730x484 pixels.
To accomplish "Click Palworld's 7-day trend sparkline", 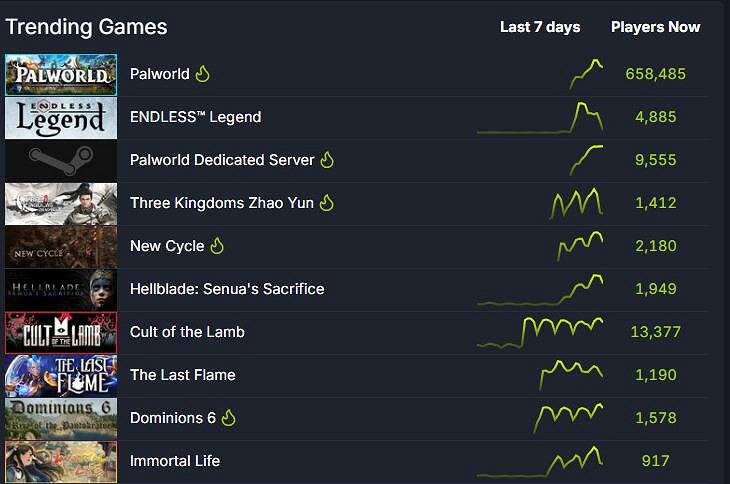I will click(587, 74).
